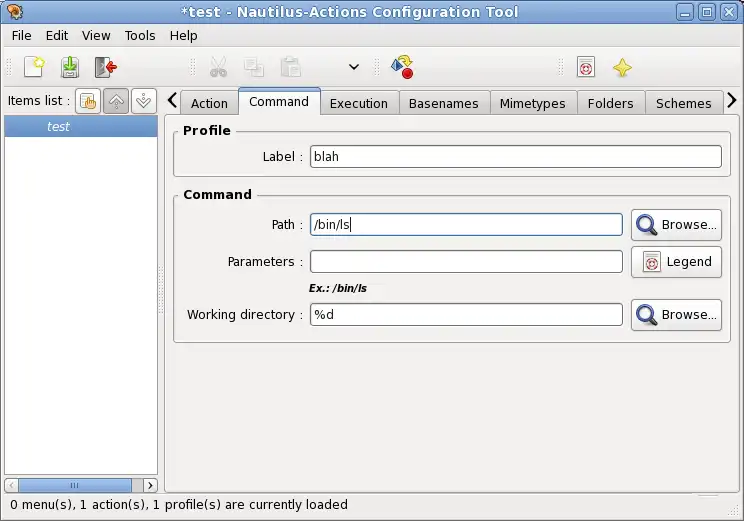Click the items list scrollbar left arrow

[x=11, y=485]
